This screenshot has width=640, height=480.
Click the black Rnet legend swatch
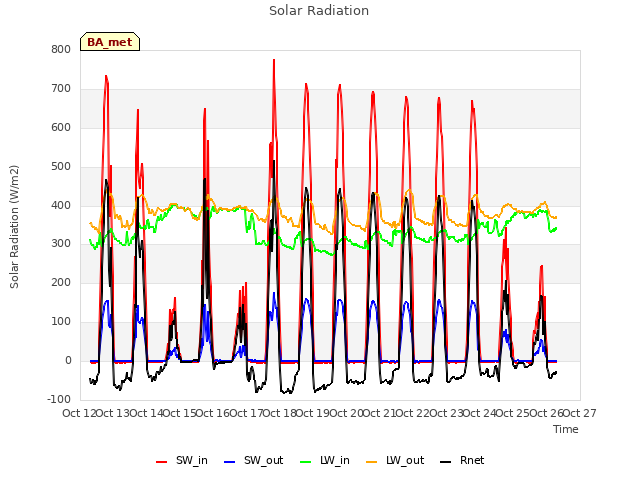click(446, 462)
